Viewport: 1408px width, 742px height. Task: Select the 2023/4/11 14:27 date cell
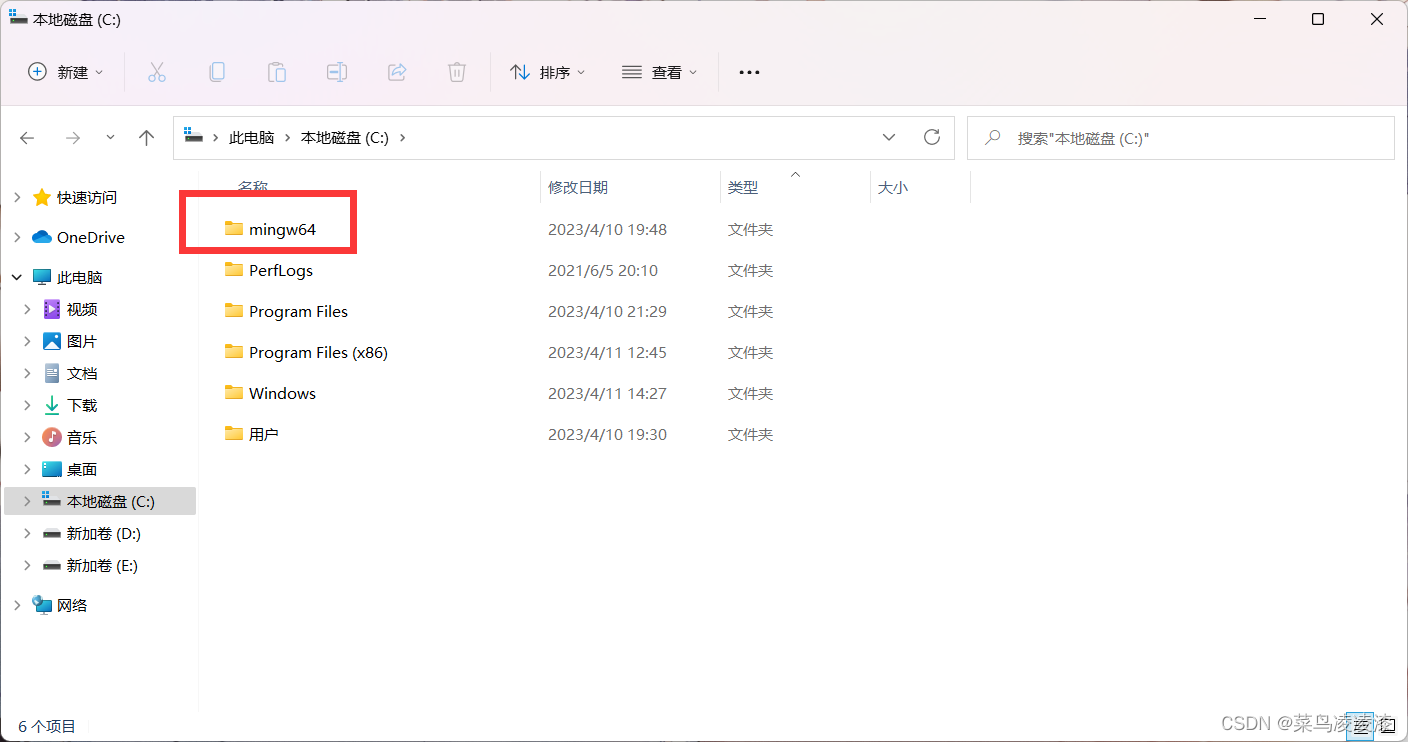pos(607,393)
